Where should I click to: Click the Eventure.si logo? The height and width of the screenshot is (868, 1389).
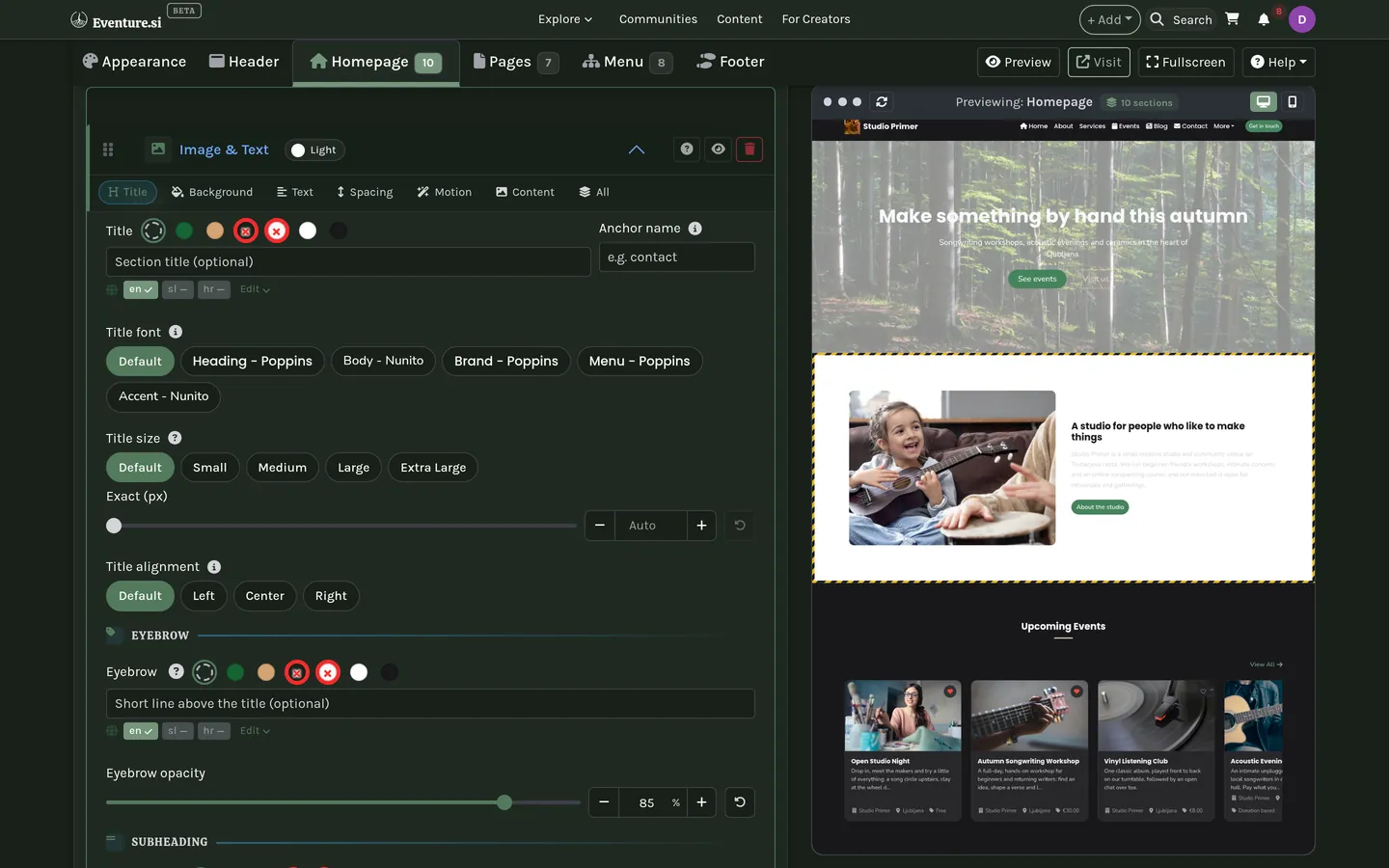tap(116, 20)
